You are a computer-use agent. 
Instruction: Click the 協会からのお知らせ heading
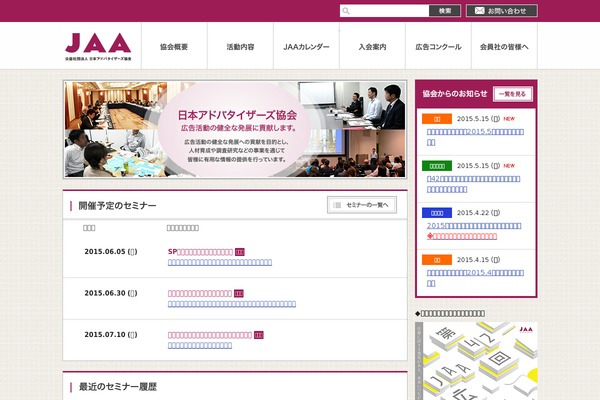click(x=455, y=94)
